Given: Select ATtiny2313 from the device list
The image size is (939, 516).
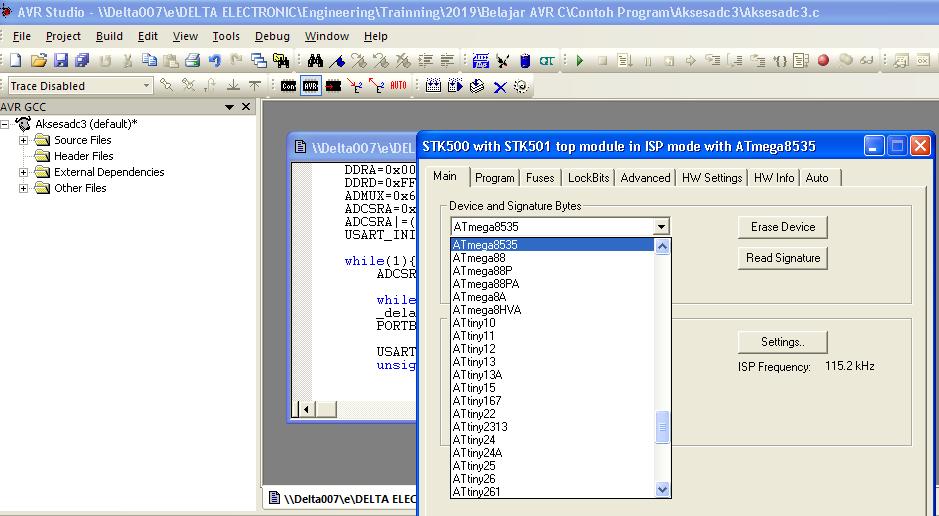Looking at the screenshot, I should click(x=480, y=427).
